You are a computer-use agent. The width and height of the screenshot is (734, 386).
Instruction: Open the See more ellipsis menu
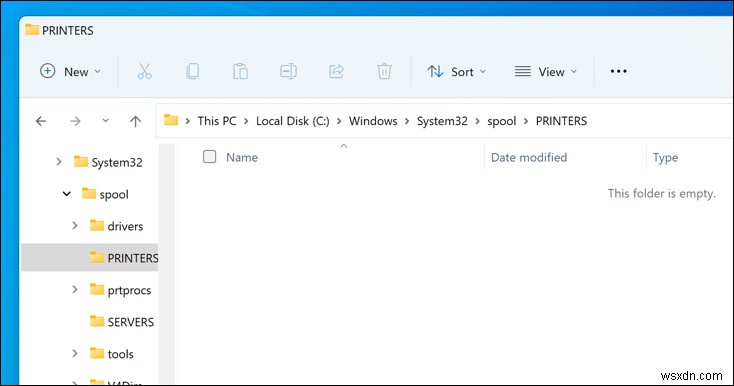(618, 71)
